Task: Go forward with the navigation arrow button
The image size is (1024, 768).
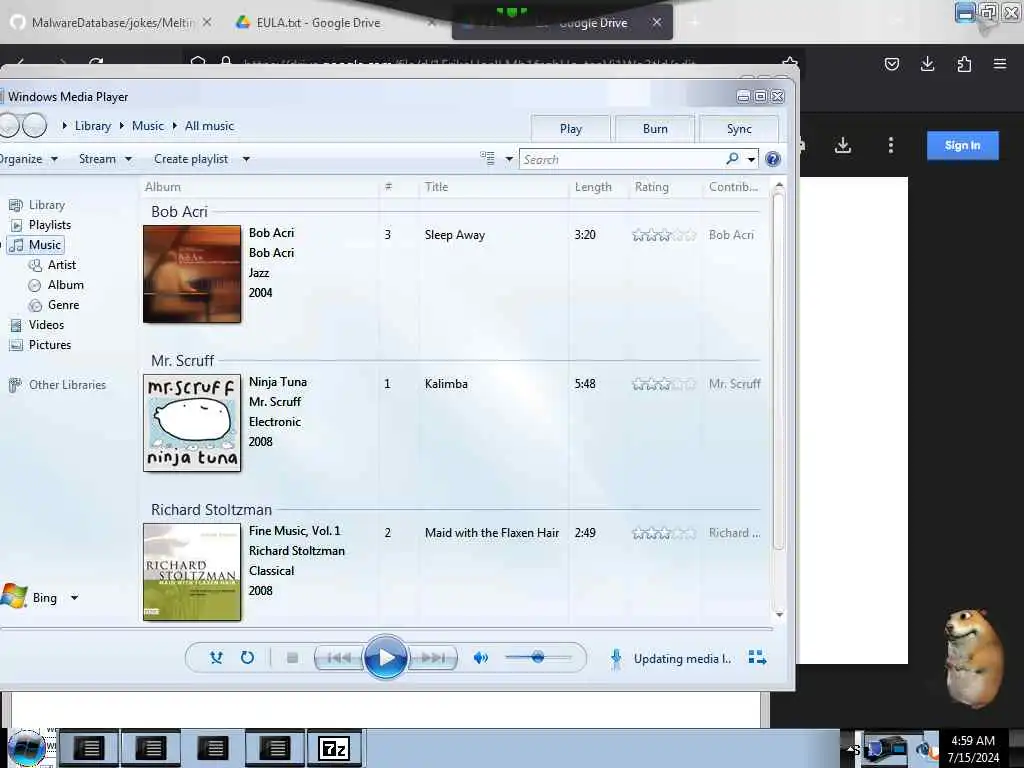Action: click(35, 125)
